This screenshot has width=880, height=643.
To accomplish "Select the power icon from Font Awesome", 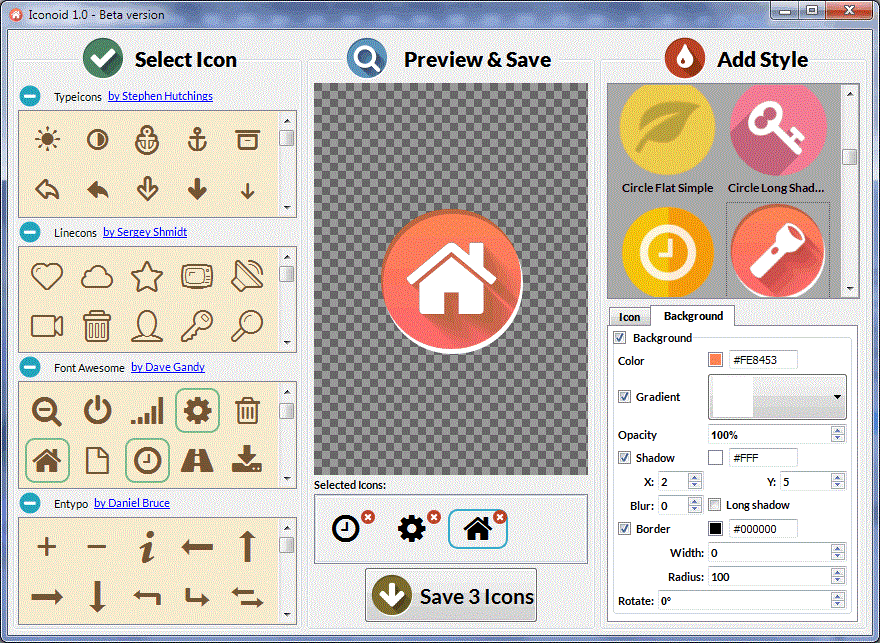I will point(96,410).
